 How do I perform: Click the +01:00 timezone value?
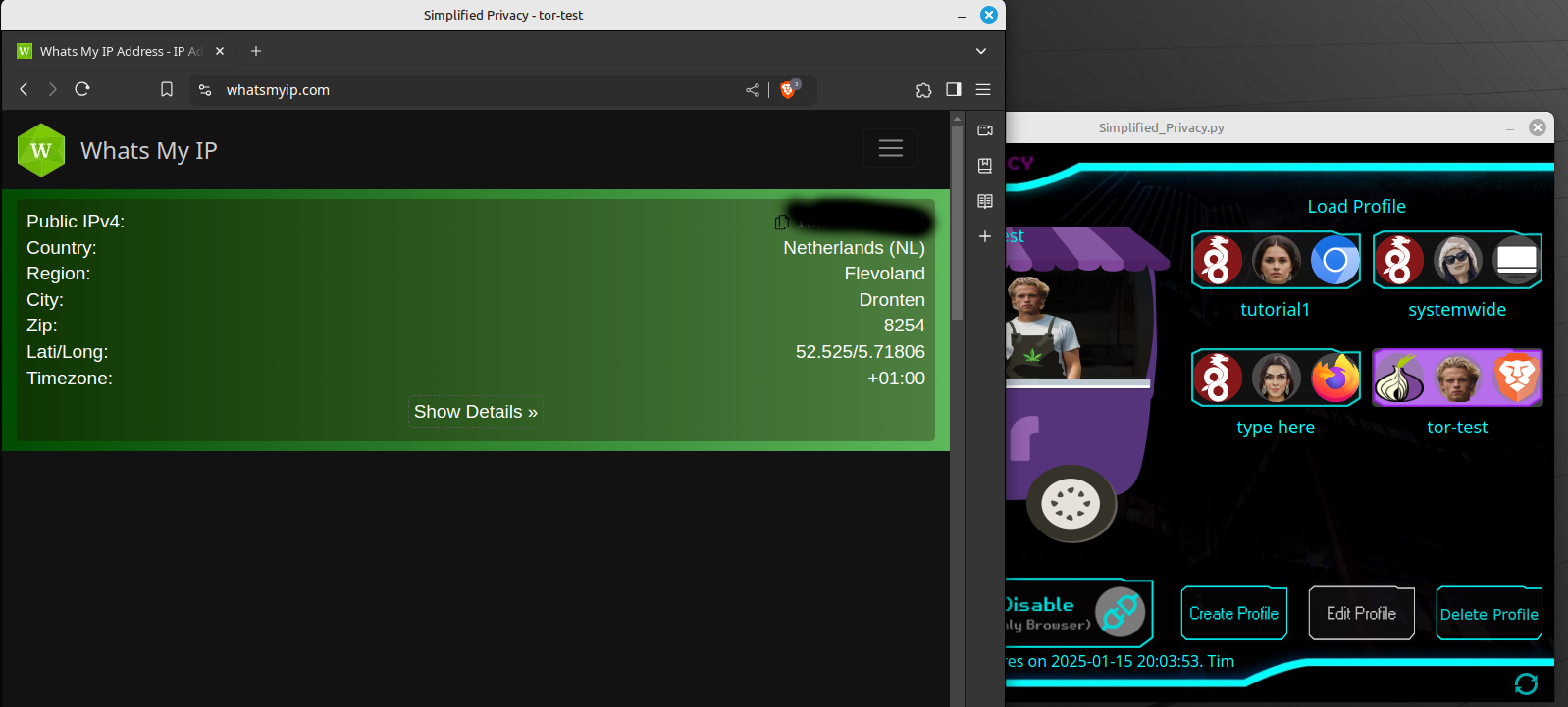pos(896,379)
